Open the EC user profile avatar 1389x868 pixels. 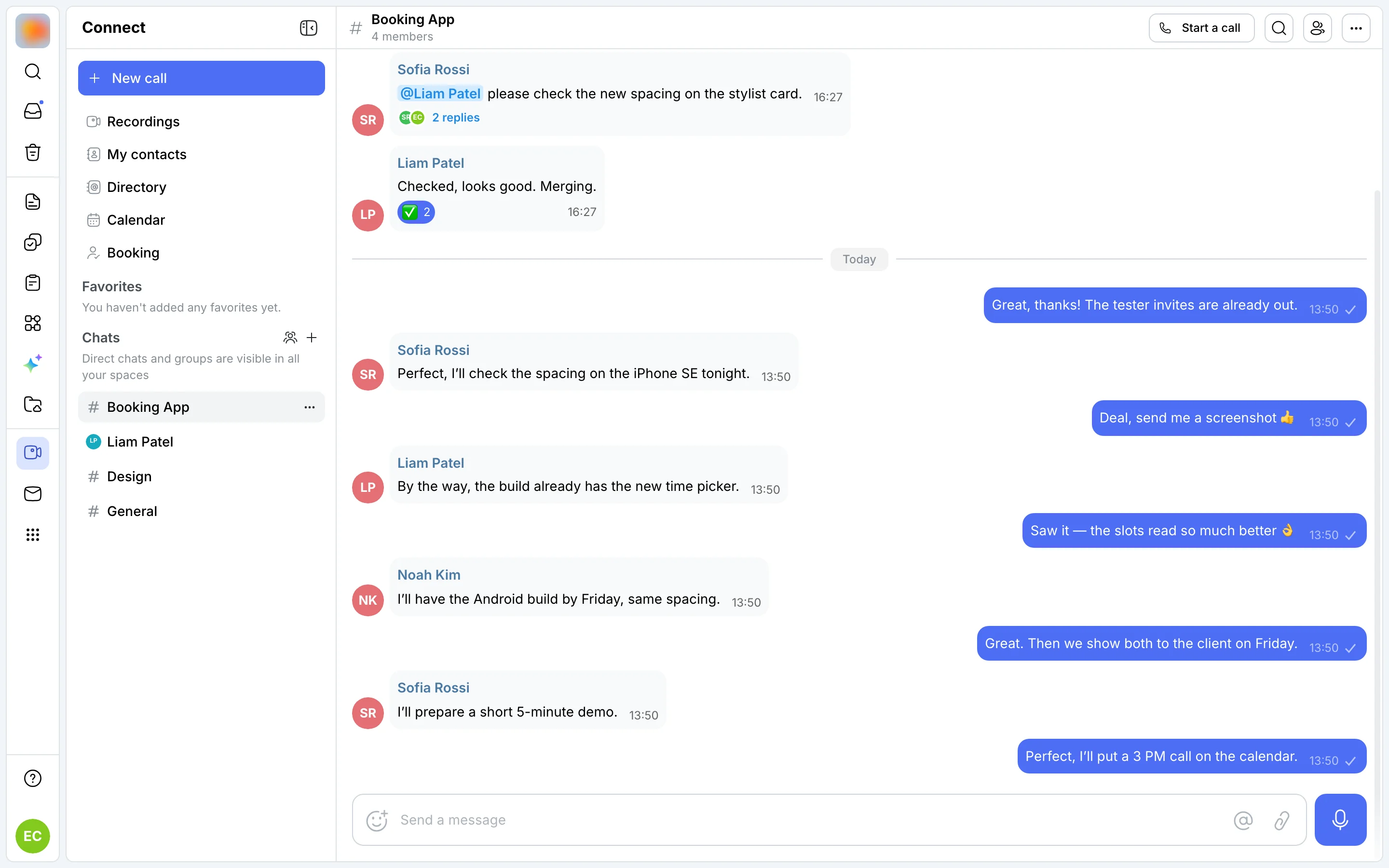coord(33,836)
